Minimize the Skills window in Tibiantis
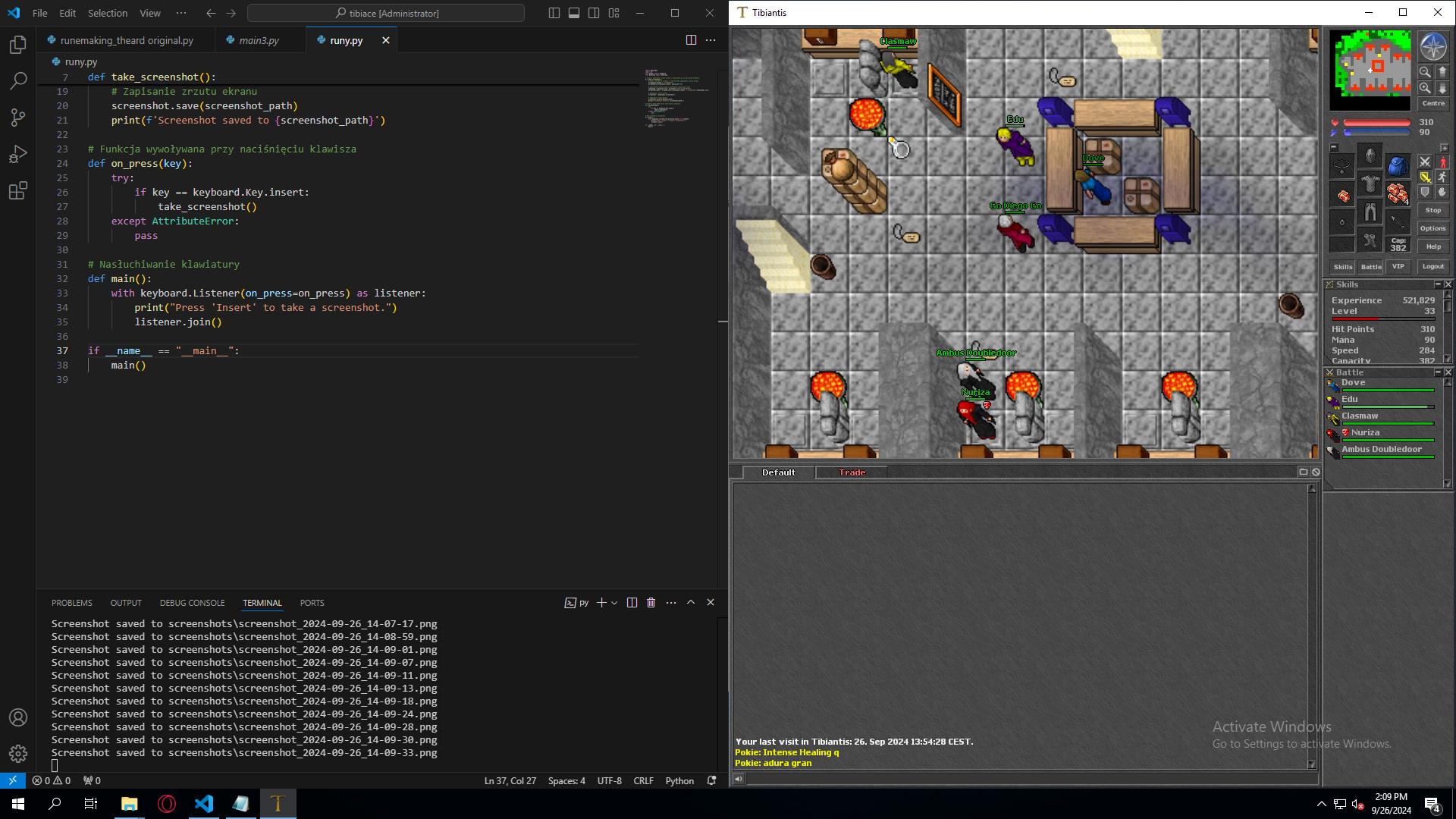This screenshot has width=1456, height=819. coord(1437,284)
